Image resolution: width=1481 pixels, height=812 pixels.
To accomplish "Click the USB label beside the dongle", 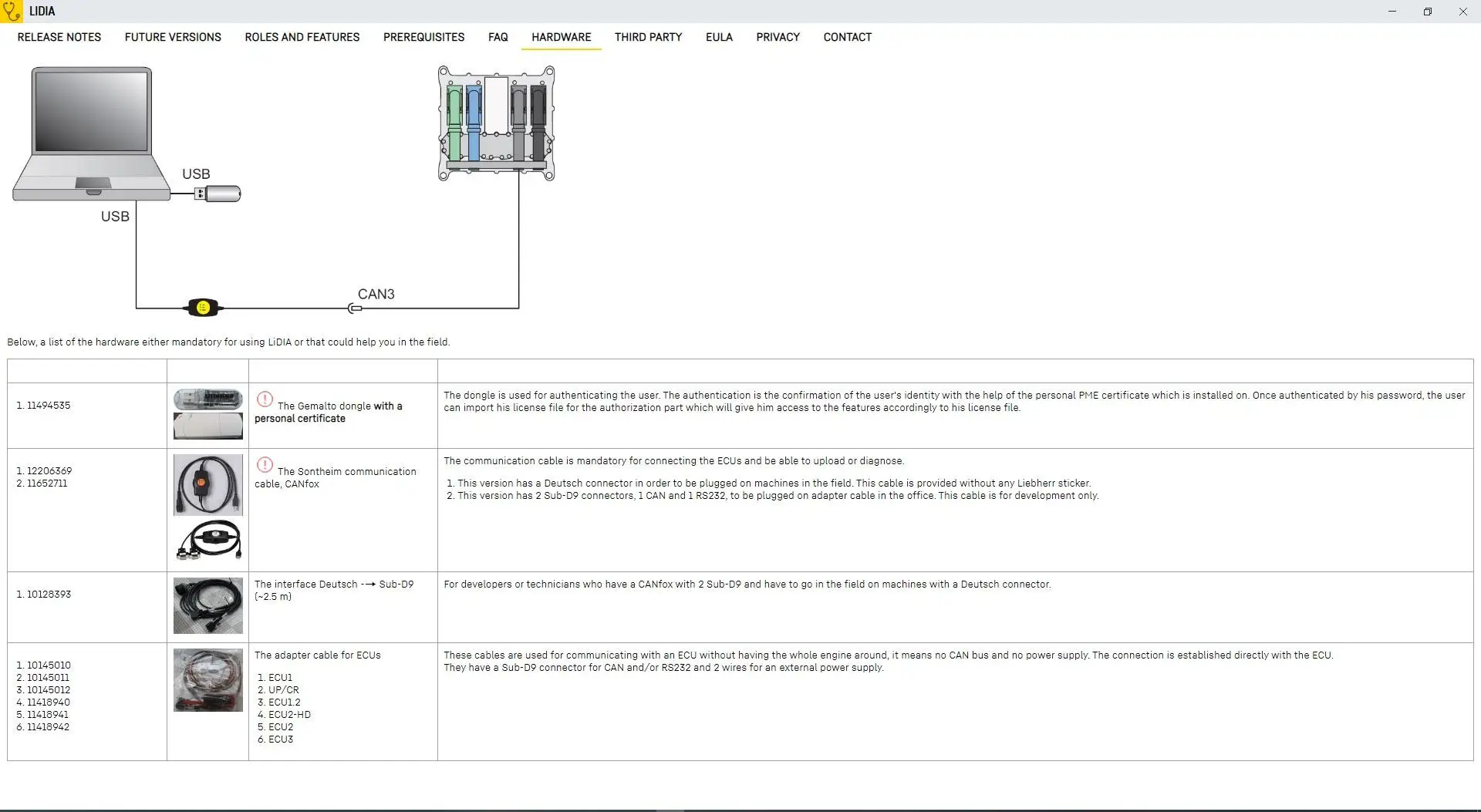I will (x=196, y=174).
